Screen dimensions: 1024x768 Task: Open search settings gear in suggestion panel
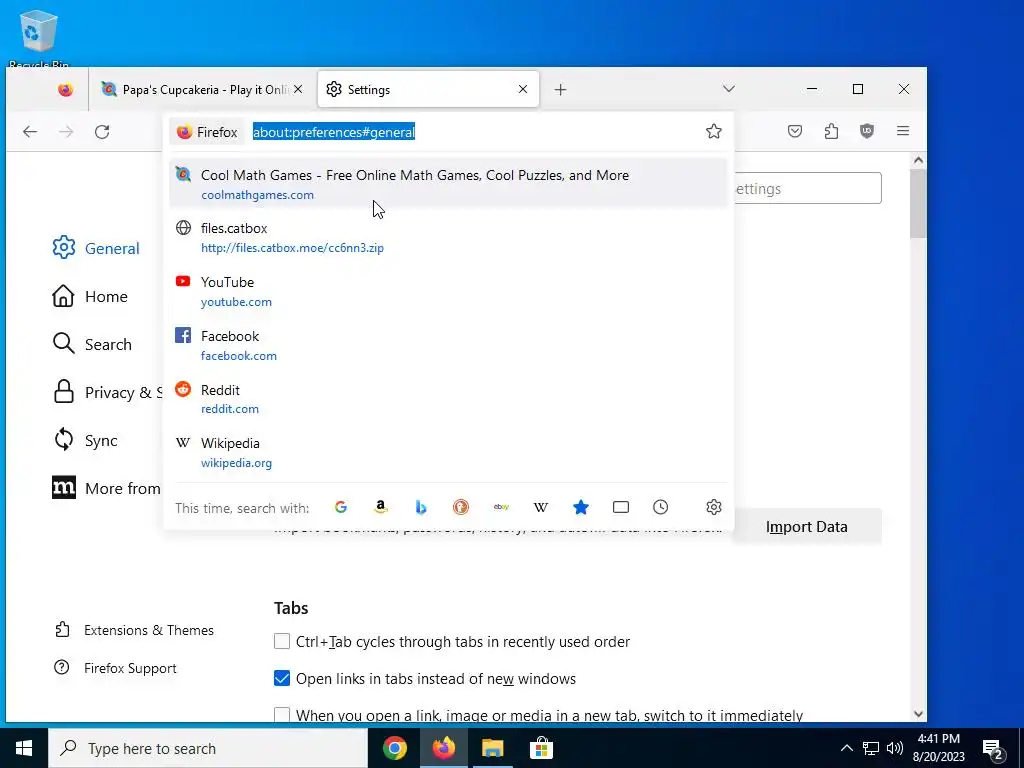(x=714, y=507)
